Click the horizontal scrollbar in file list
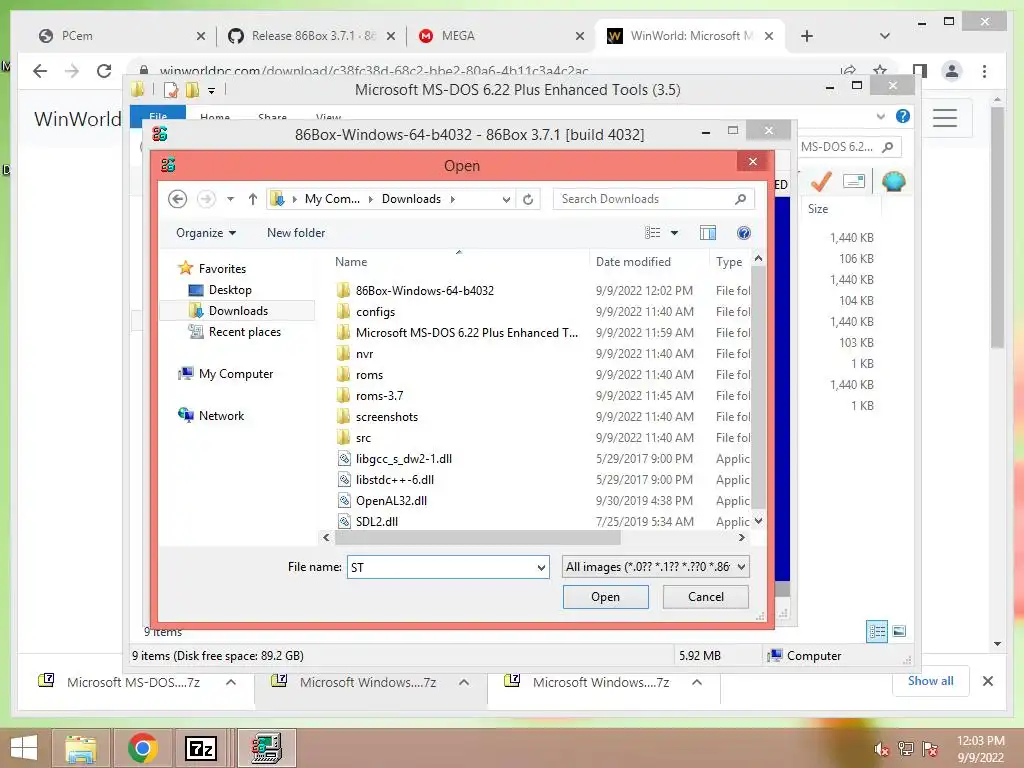Image resolution: width=1024 pixels, height=768 pixels. [x=477, y=537]
